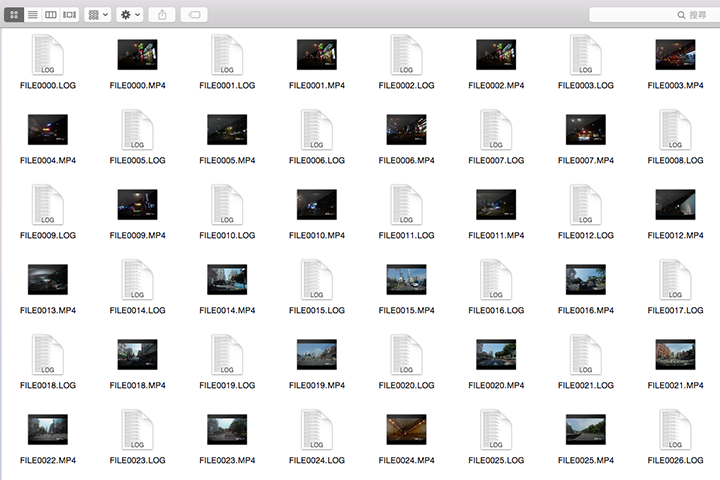Select the FILE0016.LOG document icon
This screenshot has height=480, width=720.
(496, 279)
